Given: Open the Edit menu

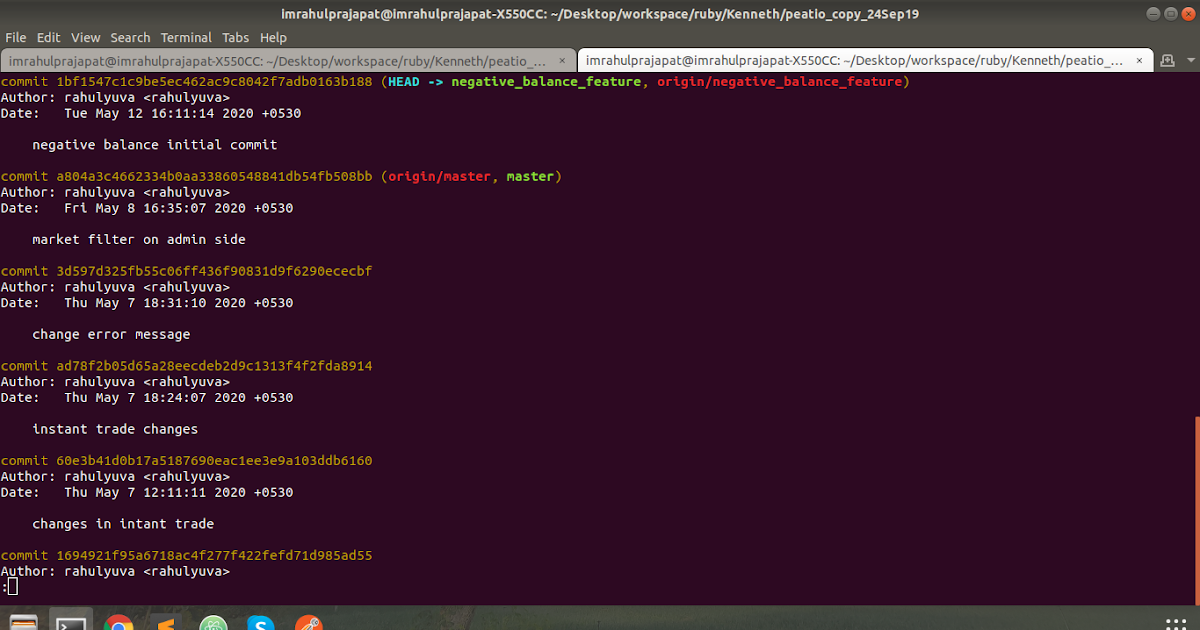Looking at the screenshot, I should point(47,37).
